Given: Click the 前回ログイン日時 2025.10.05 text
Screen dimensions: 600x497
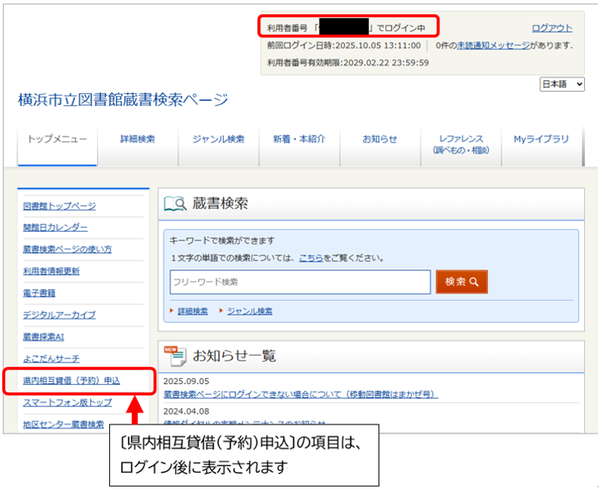Looking at the screenshot, I should tap(344, 45).
